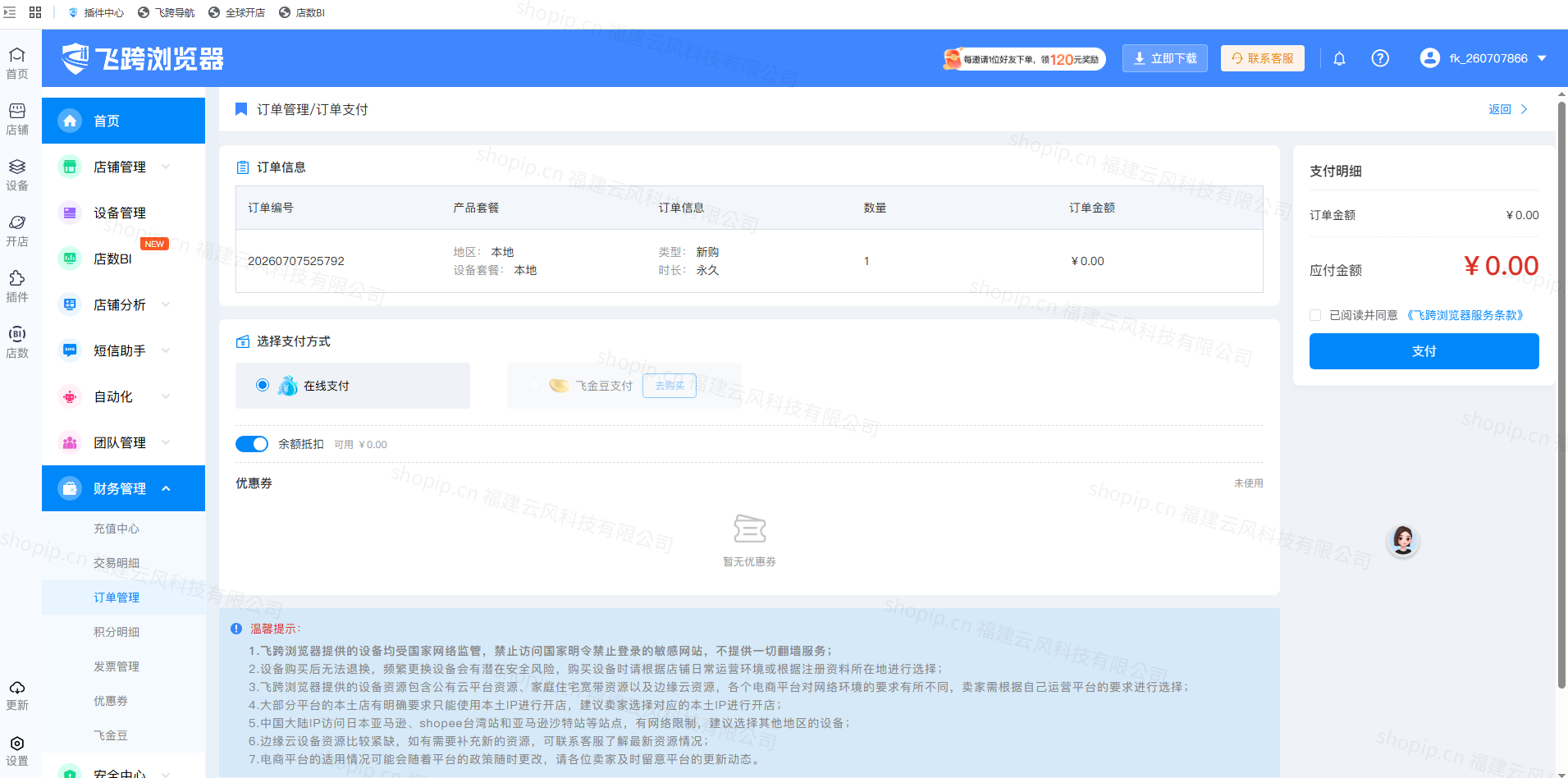Click the 店数BI chart icon
The image size is (1568, 778).
pos(70,259)
